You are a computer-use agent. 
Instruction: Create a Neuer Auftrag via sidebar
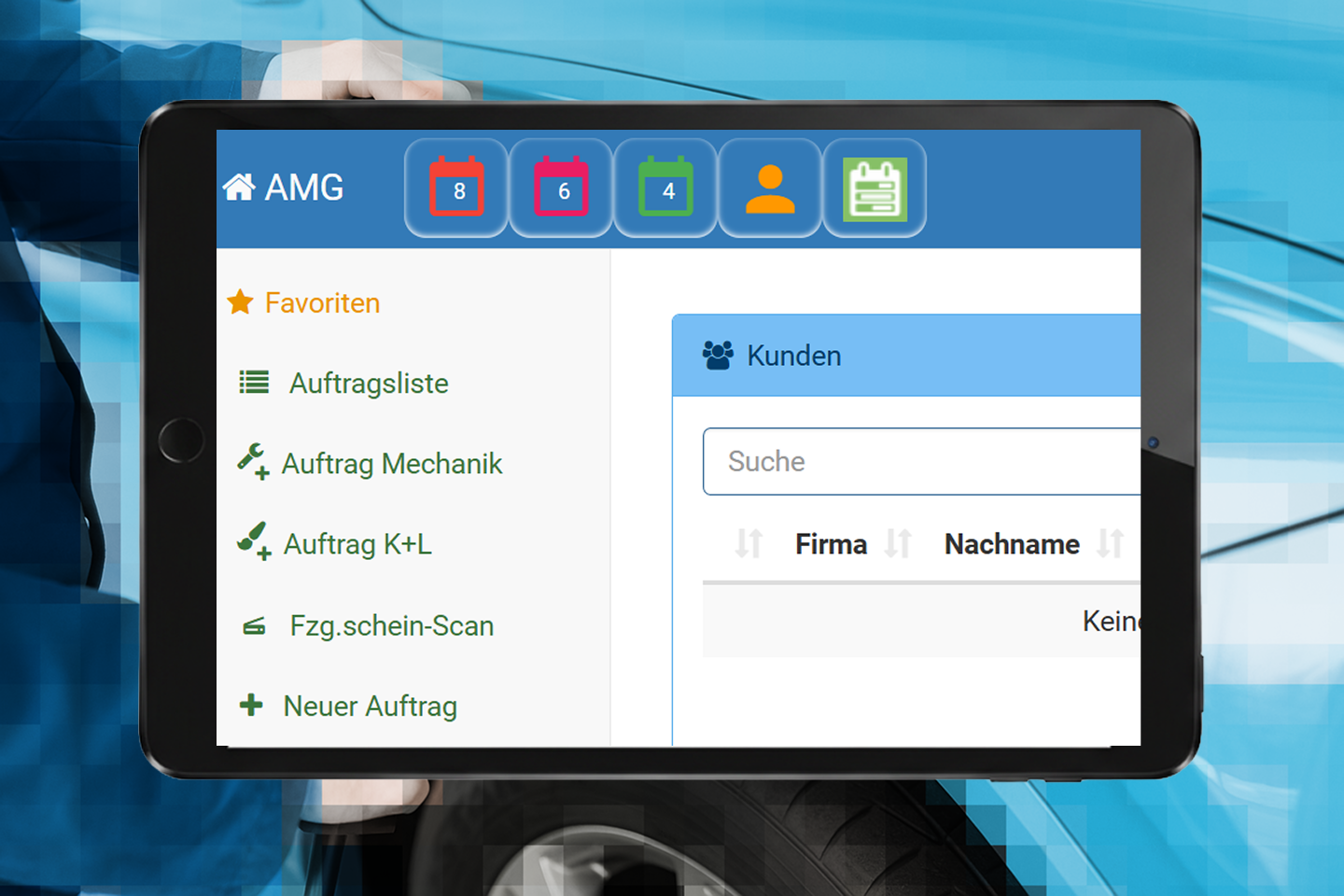pos(370,707)
